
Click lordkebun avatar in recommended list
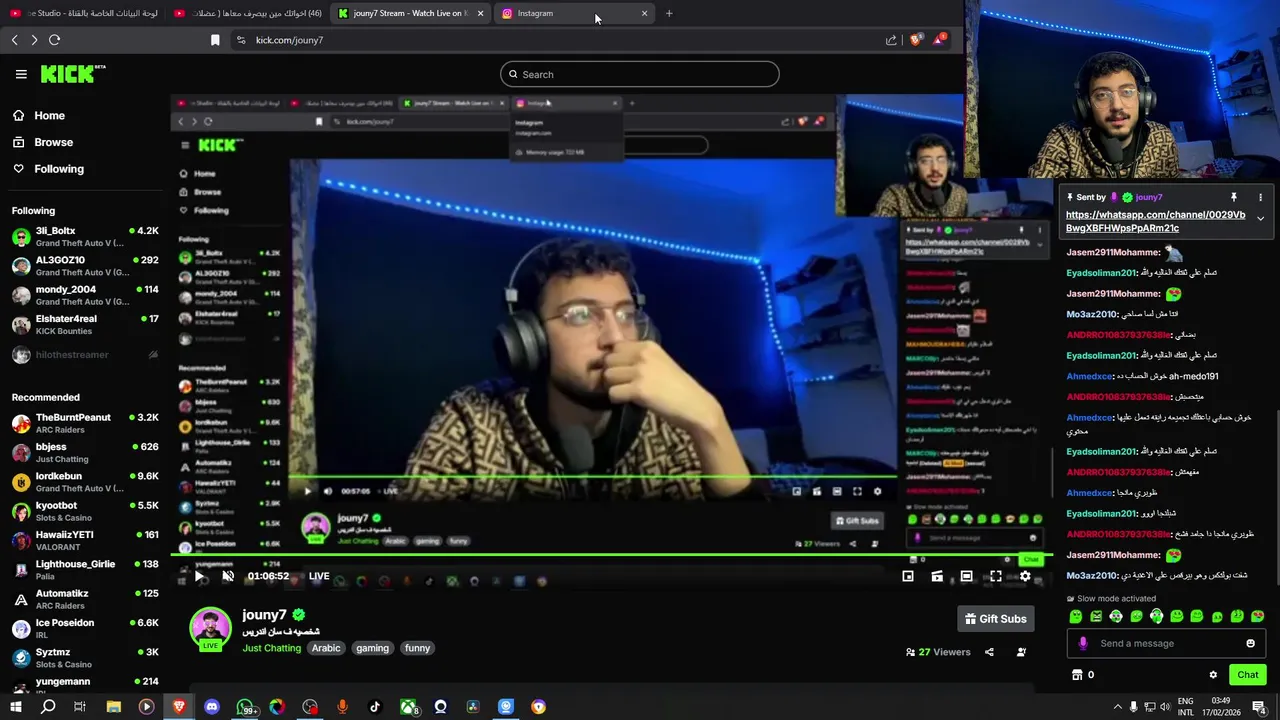point(21,482)
